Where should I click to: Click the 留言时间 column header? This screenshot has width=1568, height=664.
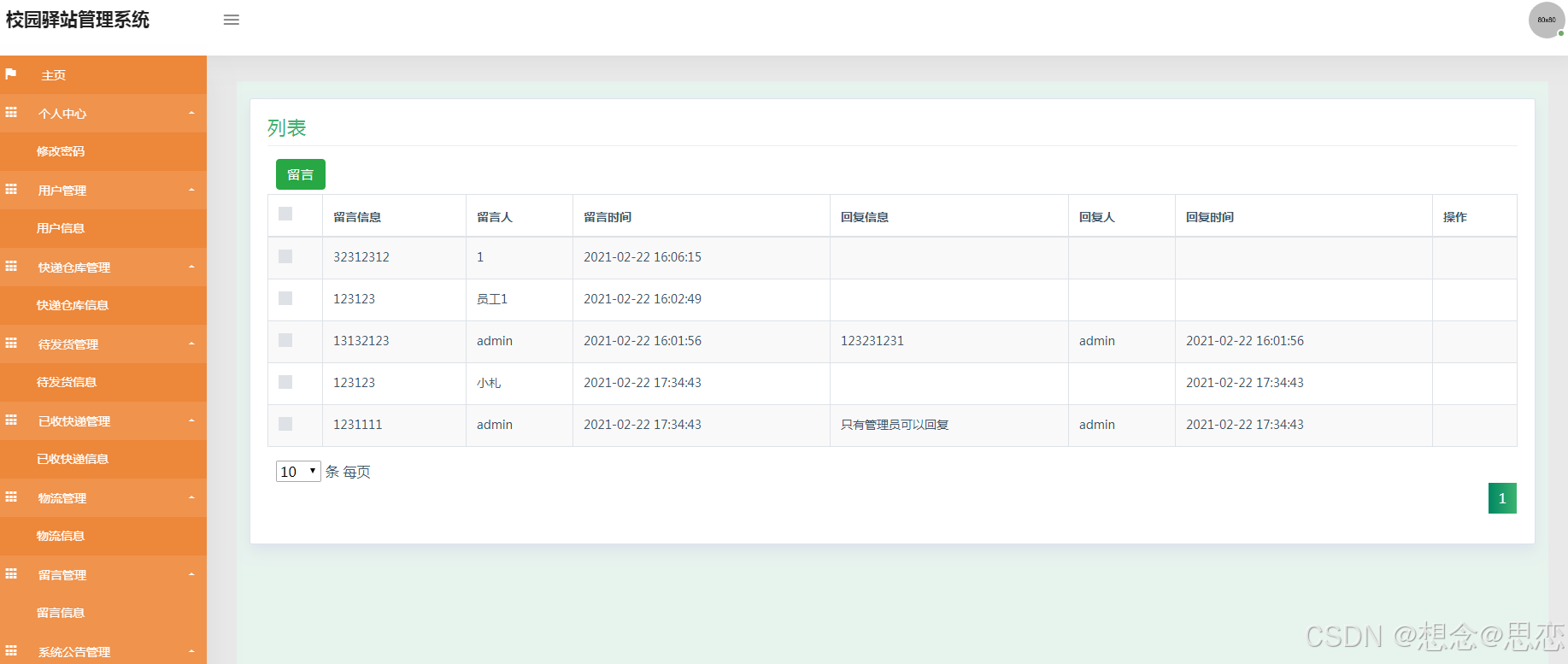(608, 217)
